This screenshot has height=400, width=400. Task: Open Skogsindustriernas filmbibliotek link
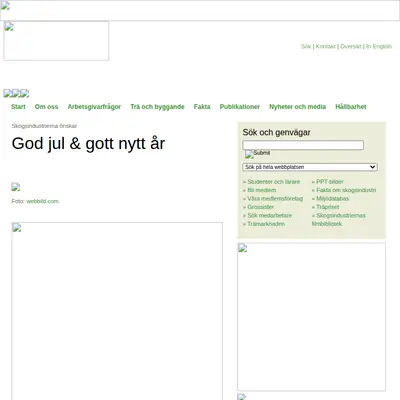[339, 219]
